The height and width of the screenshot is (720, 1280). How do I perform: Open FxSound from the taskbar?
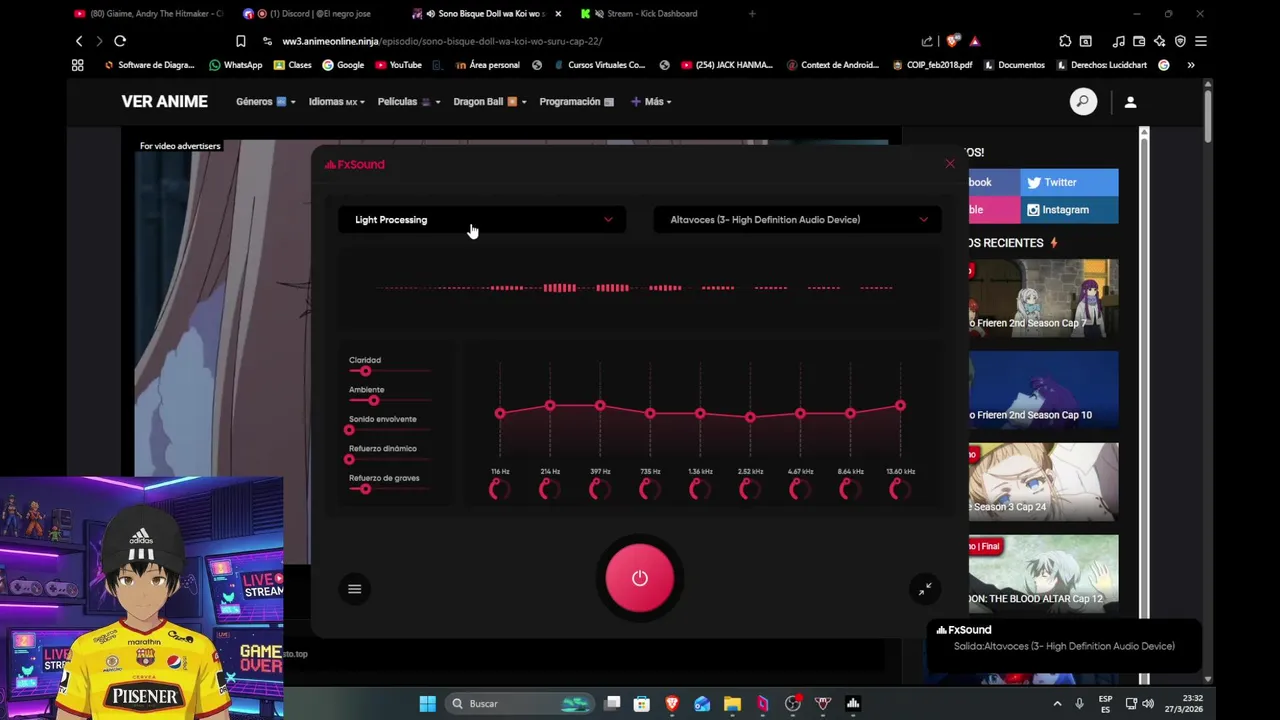pos(853,704)
